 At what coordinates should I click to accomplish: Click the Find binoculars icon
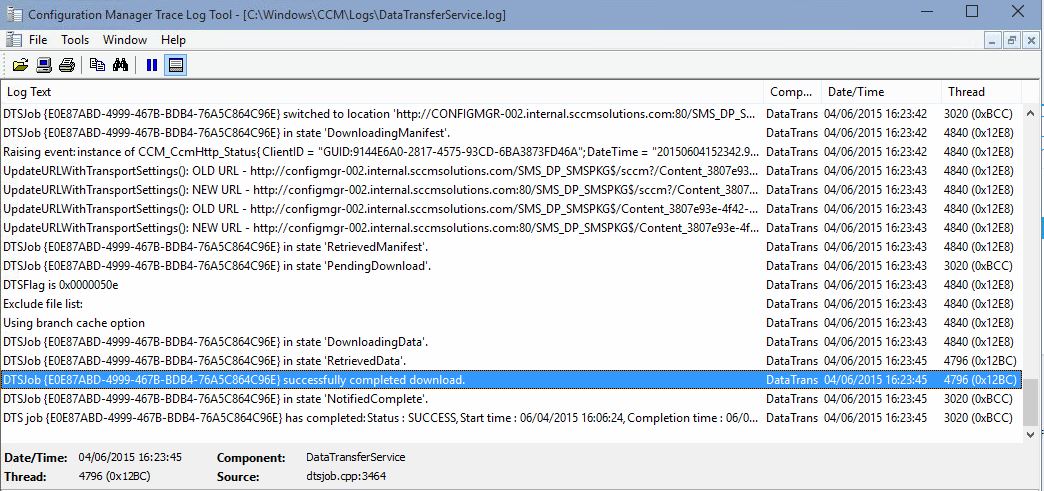coord(120,66)
